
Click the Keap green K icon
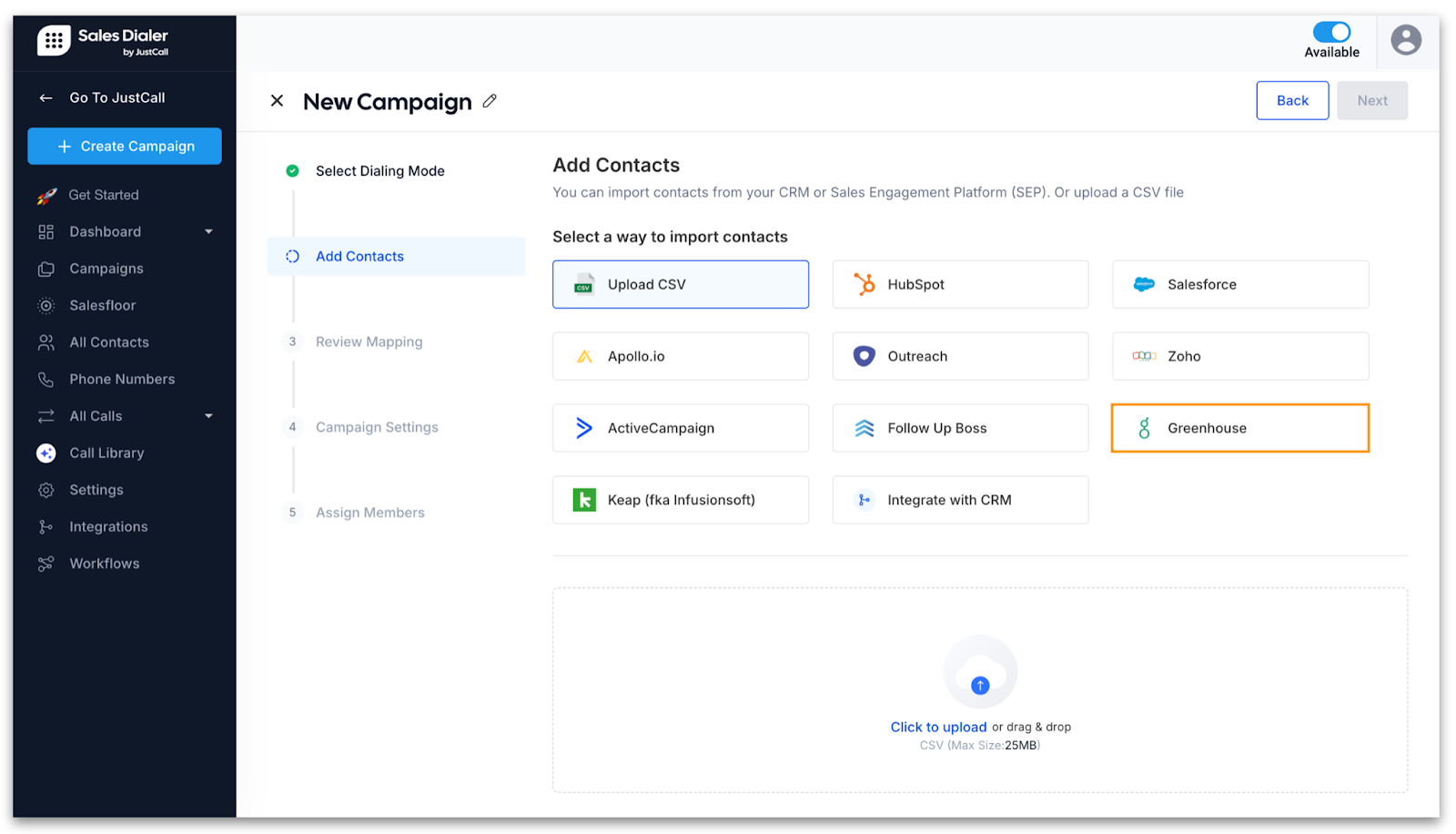(x=584, y=500)
